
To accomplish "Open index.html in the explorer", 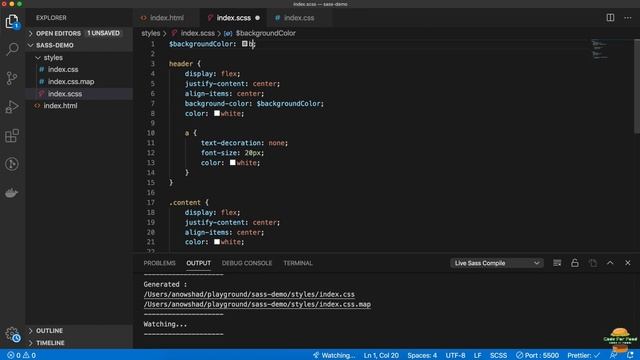I will (79, 106).
